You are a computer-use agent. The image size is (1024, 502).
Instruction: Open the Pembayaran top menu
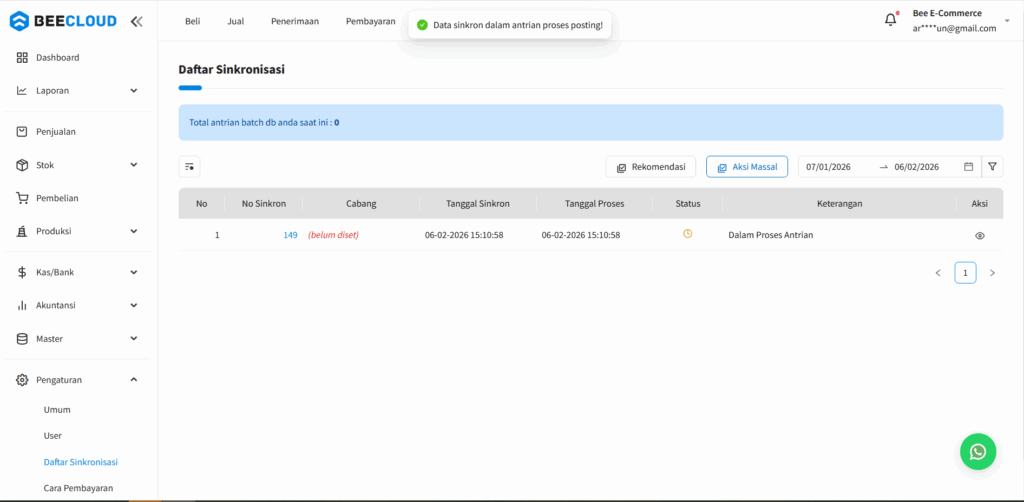click(371, 21)
